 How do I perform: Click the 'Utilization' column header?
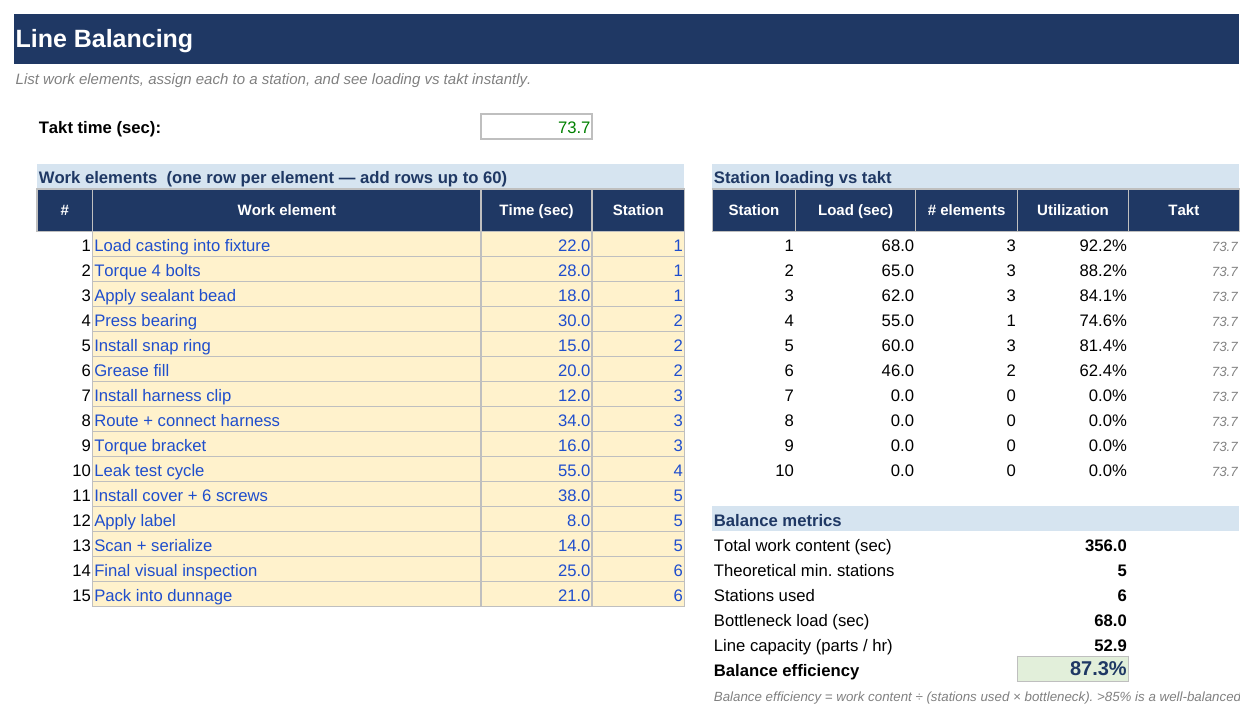(x=1073, y=210)
